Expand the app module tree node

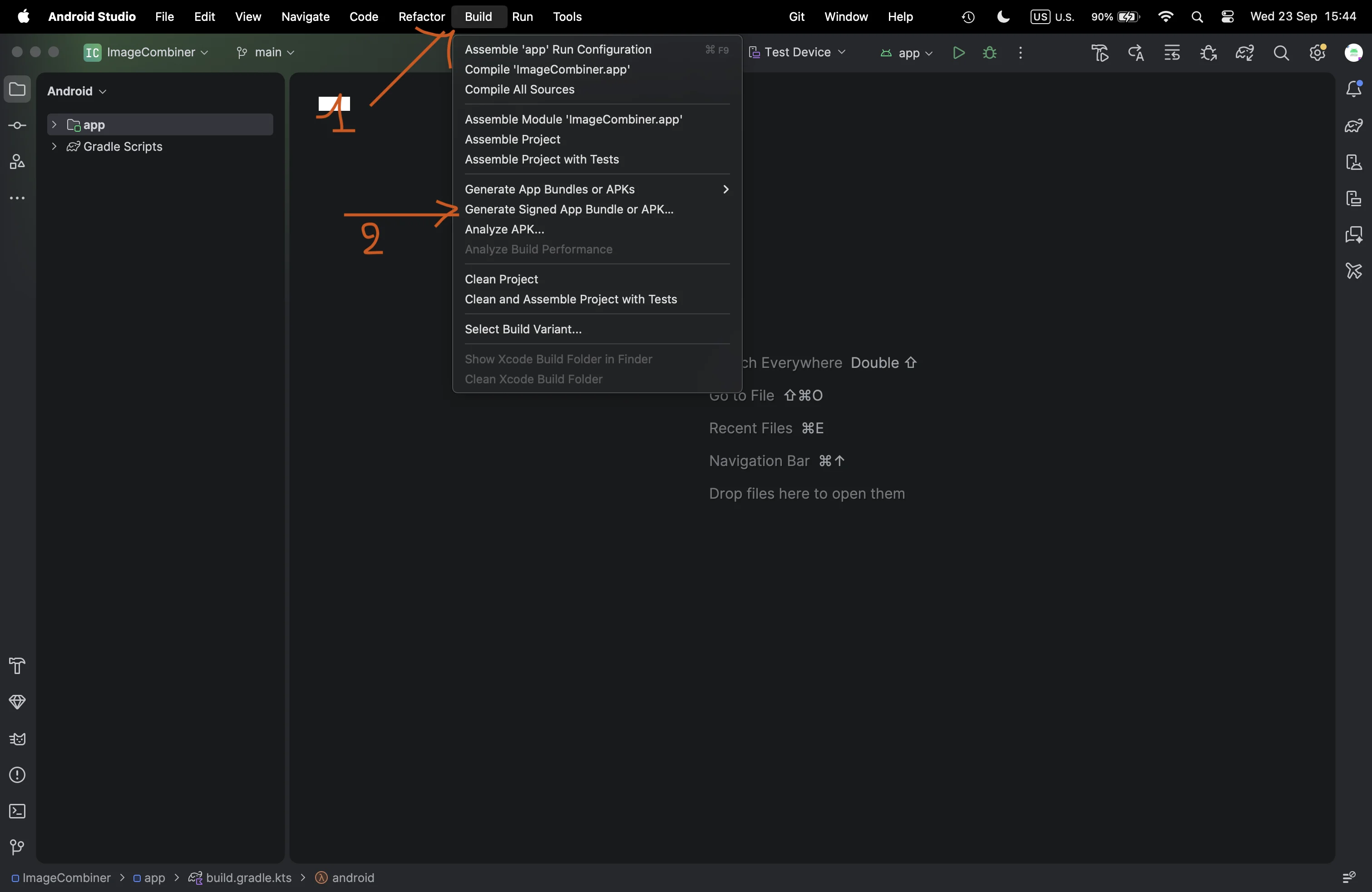point(54,124)
